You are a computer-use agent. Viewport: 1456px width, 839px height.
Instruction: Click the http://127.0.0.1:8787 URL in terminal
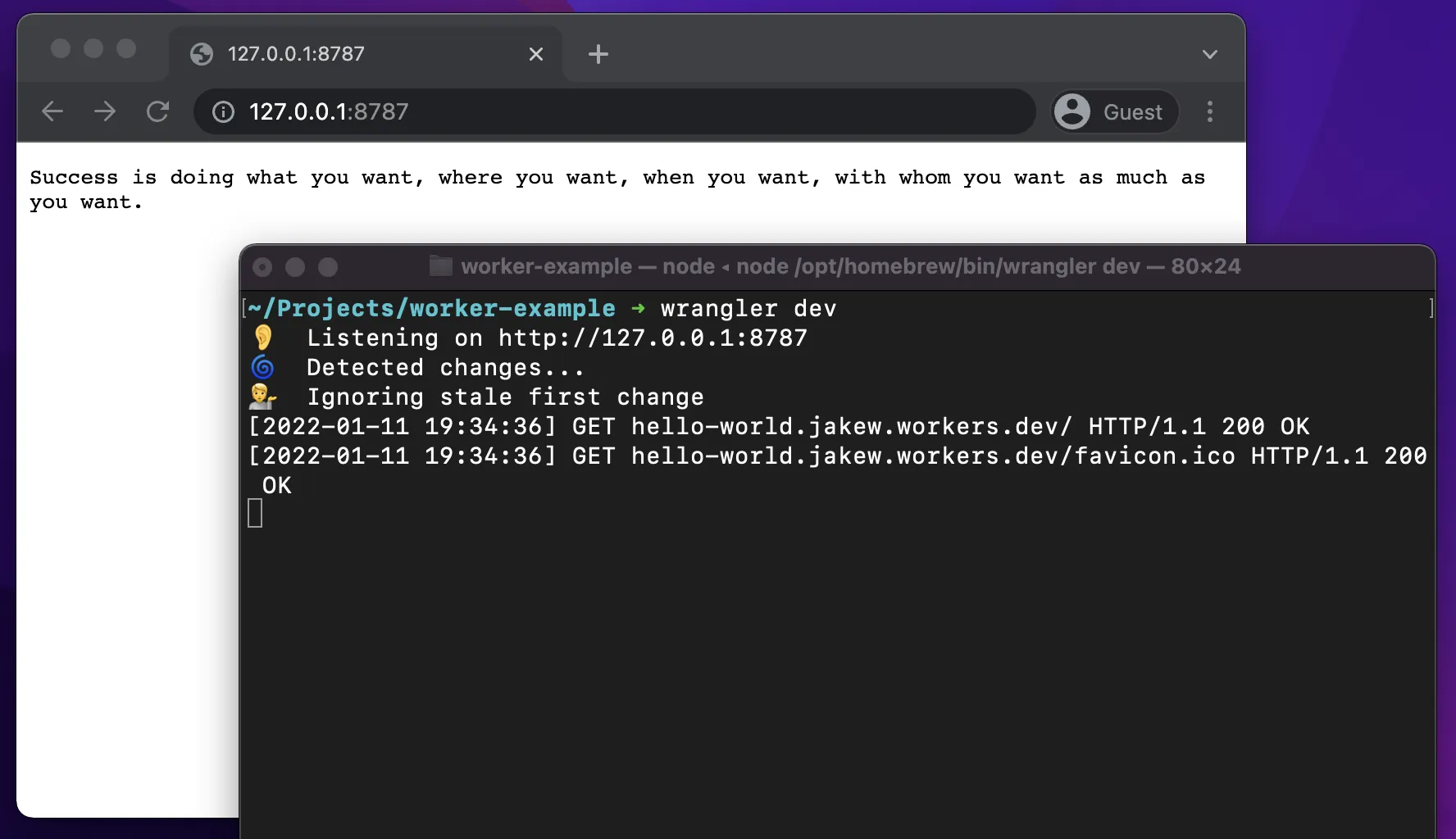click(653, 338)
